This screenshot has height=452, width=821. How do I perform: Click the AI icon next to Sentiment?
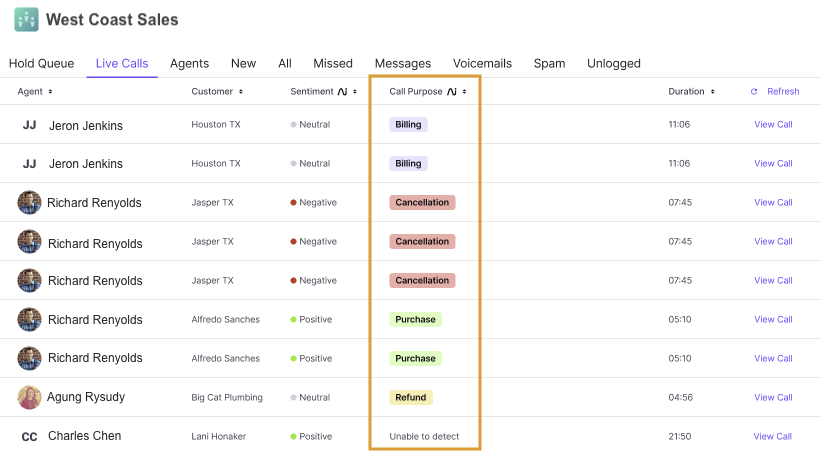342,92
